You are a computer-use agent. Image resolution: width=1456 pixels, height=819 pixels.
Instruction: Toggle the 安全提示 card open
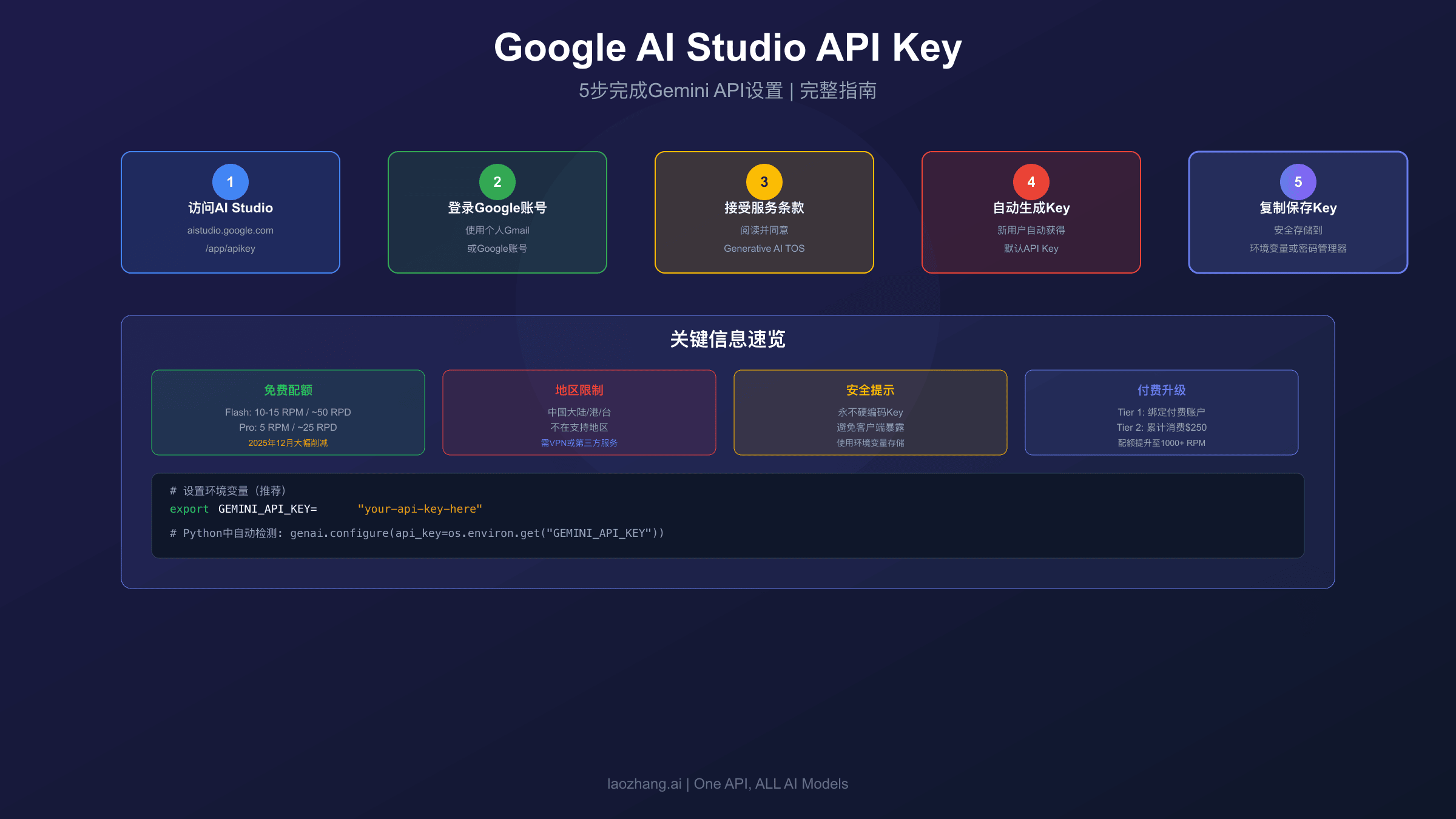(x=869, y=413)
